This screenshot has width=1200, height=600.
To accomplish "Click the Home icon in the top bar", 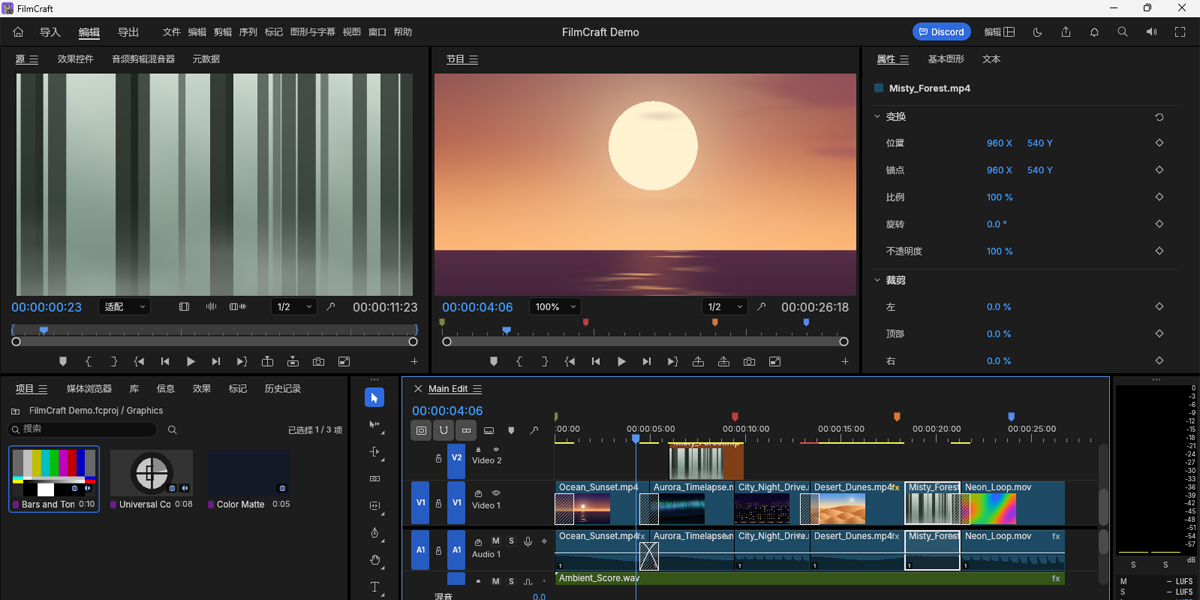I will [18, 32].
